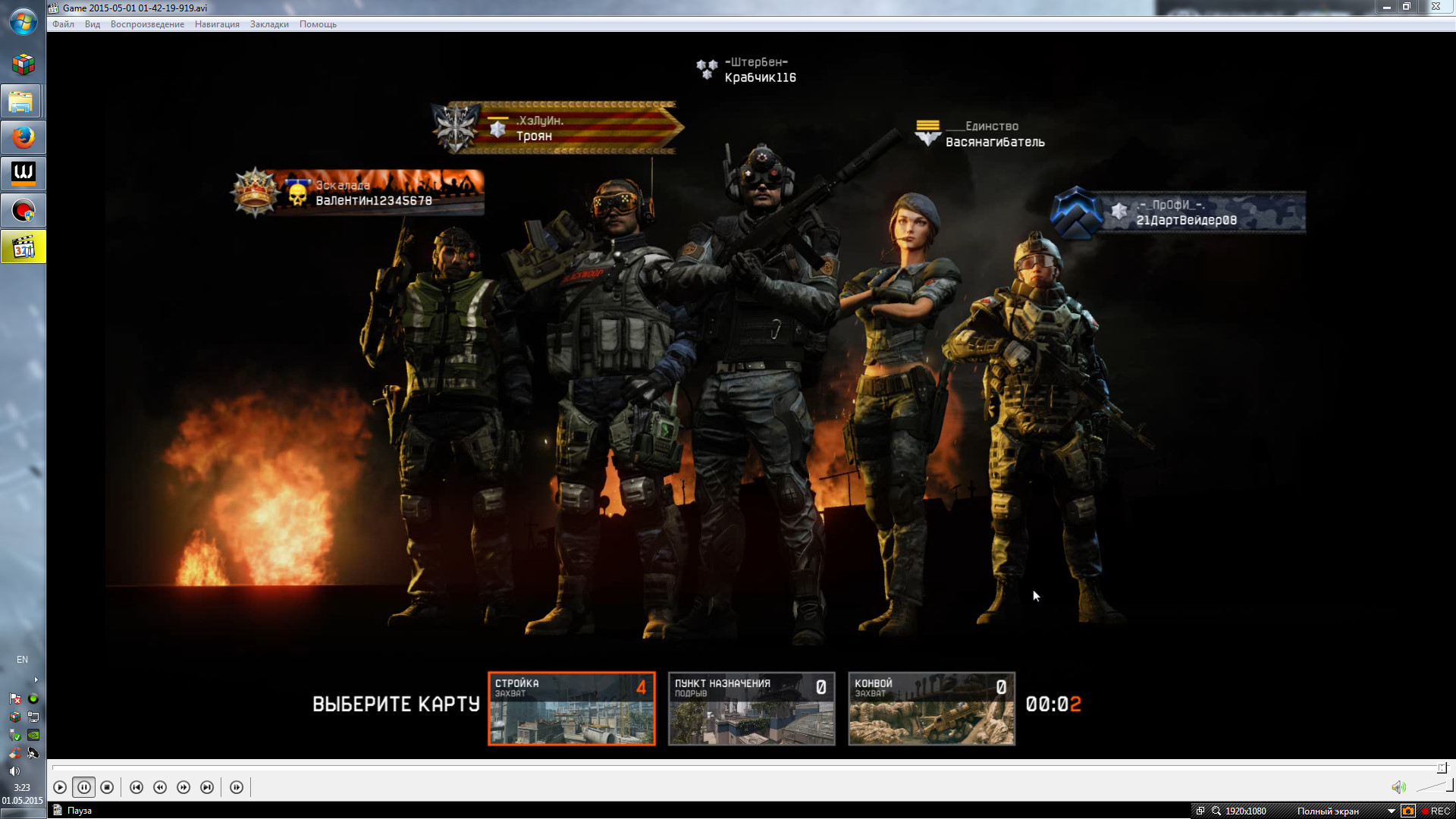Open Action Center flag tray icon
The height and width of the screenshot is (819, 1456).
click(x=15, y=698)
